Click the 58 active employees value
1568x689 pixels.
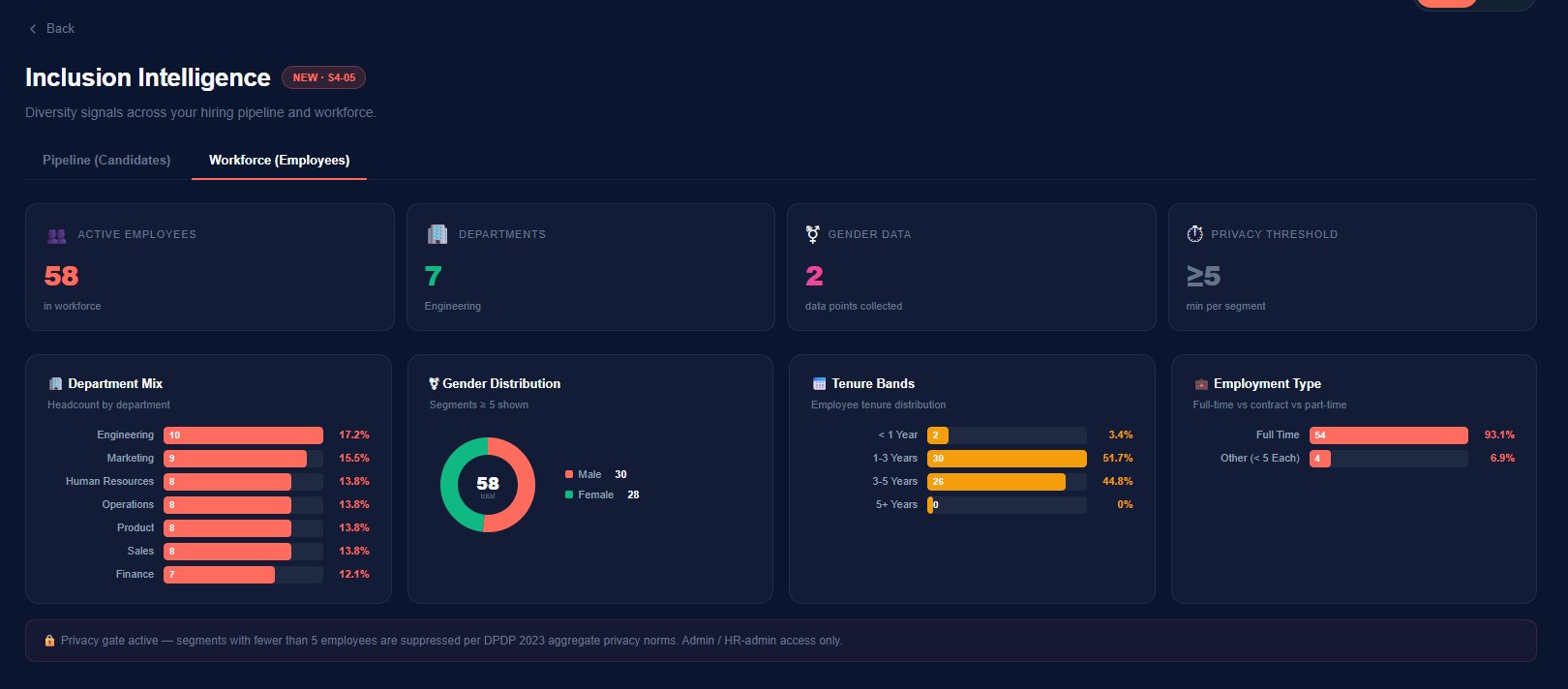coord(61,276)
